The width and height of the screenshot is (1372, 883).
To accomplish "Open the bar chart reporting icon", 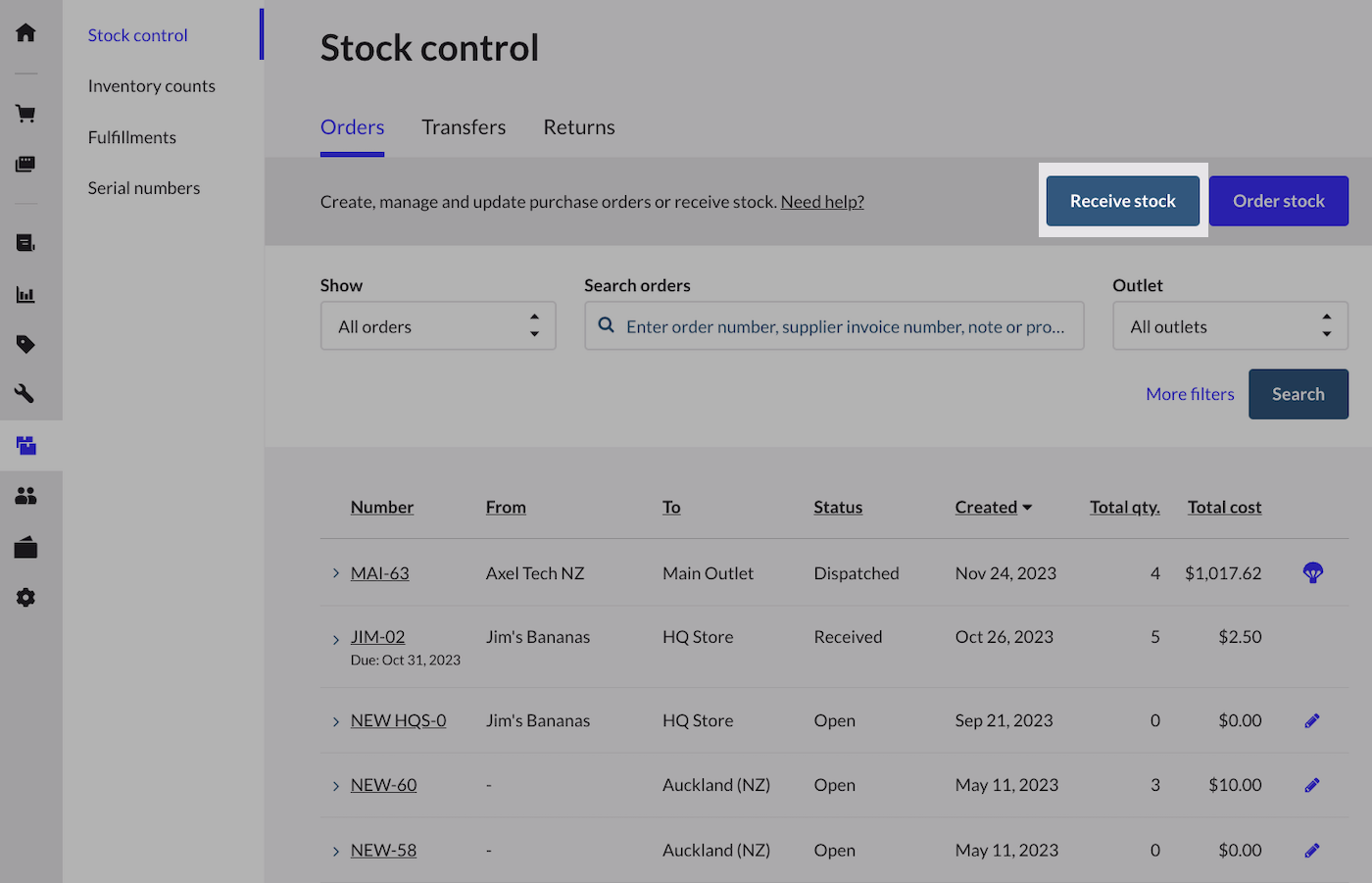I will (x=26, y=294).
